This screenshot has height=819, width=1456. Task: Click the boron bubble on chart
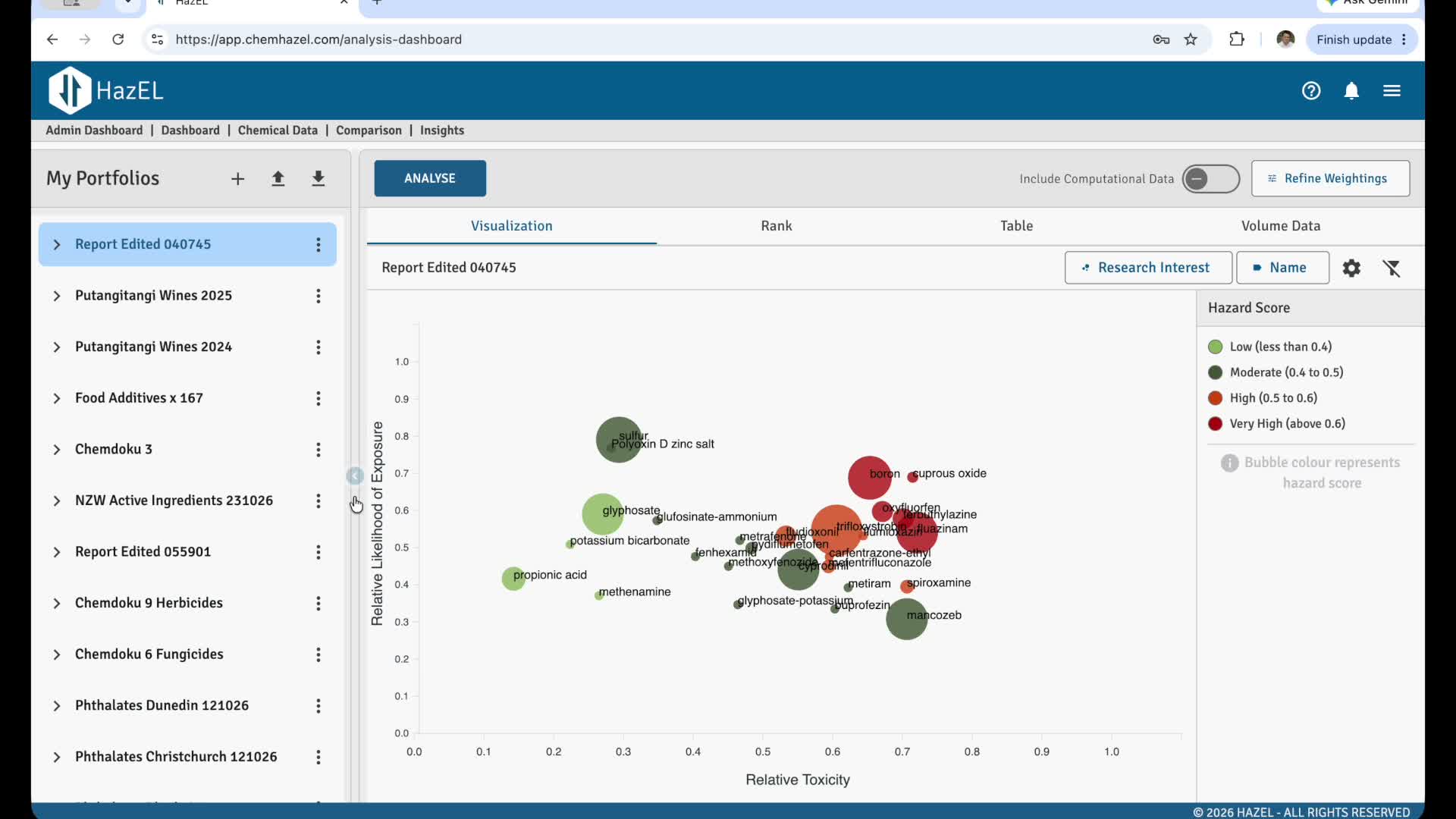click(x=869, y=478)
